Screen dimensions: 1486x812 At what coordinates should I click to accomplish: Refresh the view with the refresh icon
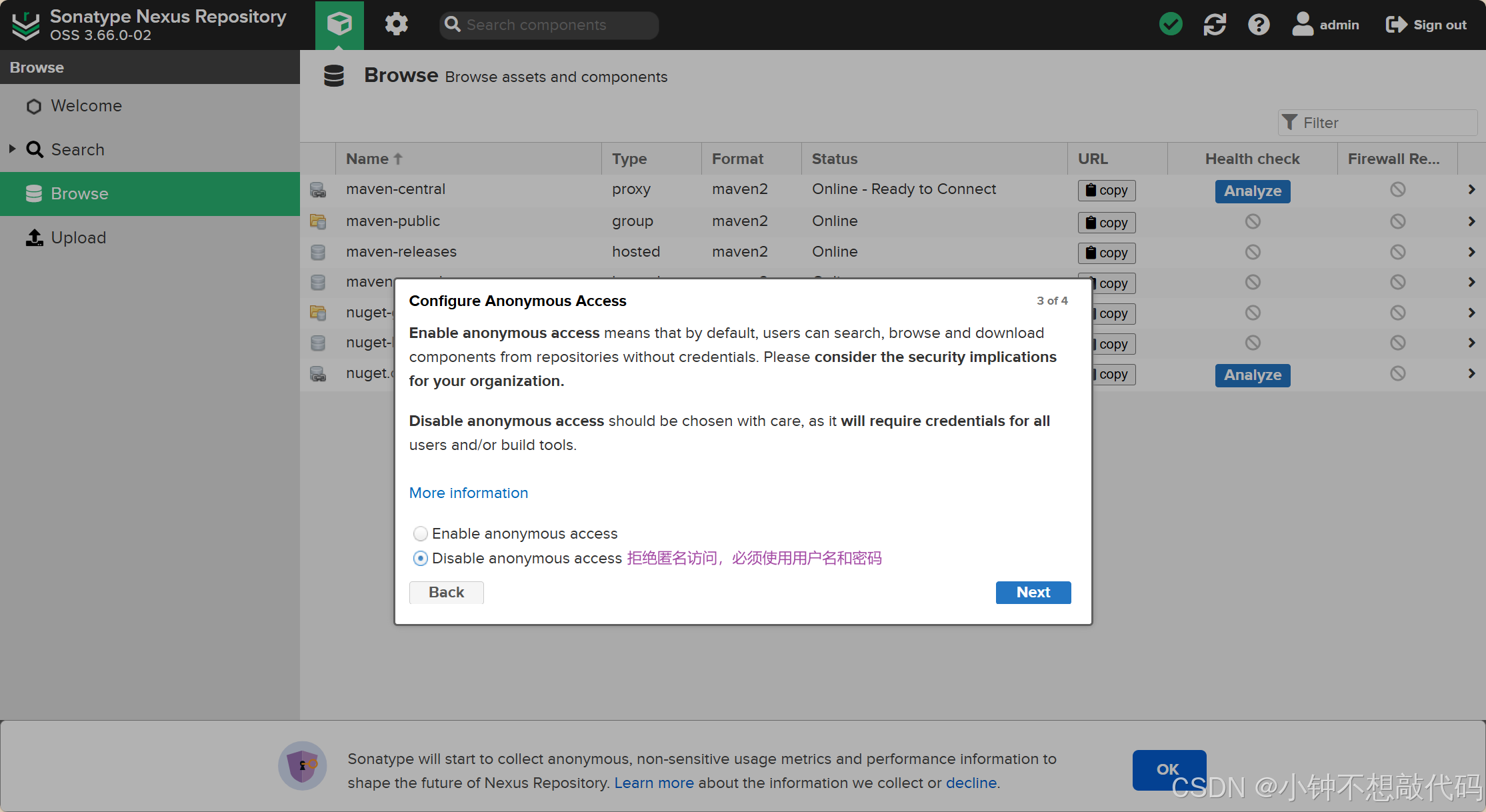(1215, 25)
